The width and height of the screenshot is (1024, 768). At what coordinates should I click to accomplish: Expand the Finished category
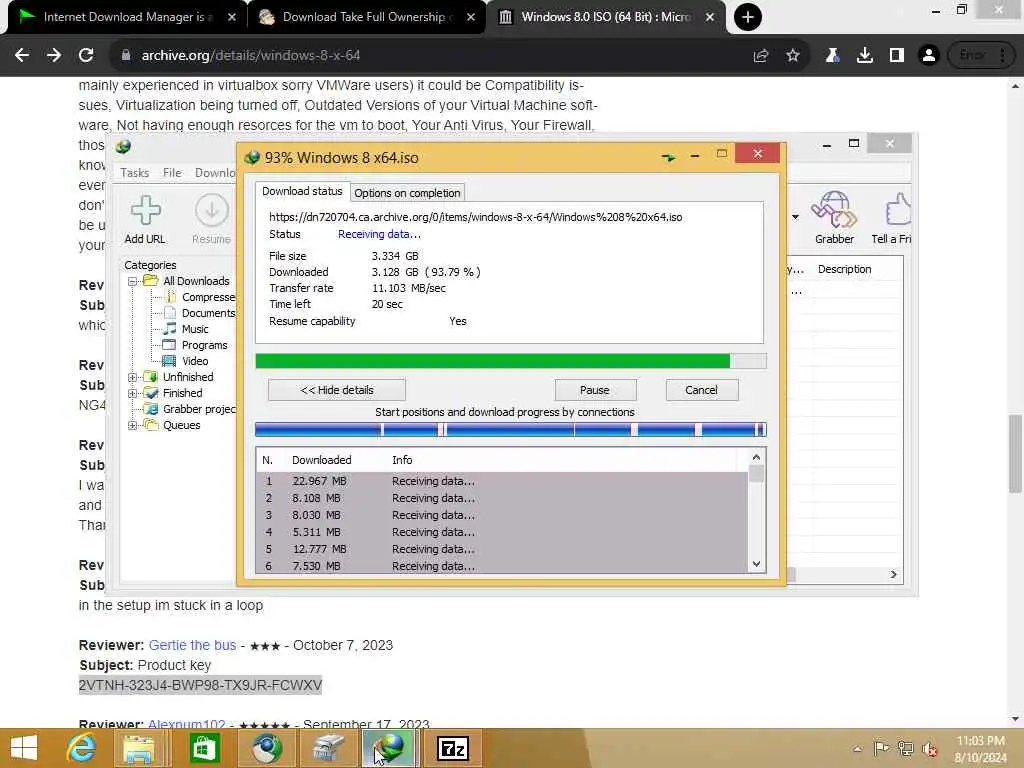pyautogui.click(x=133, y=393)
